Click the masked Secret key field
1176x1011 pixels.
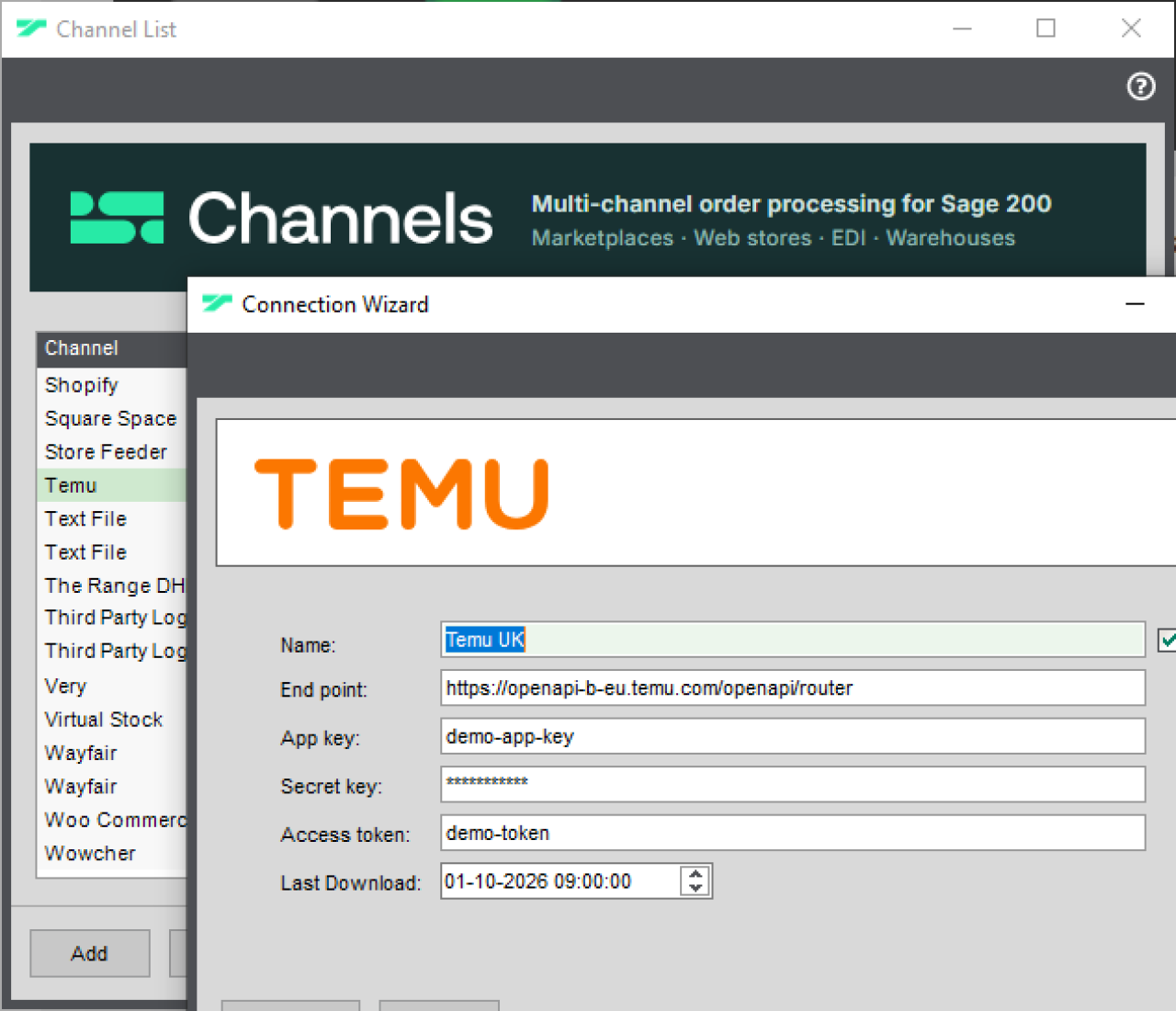pos(793,784)
